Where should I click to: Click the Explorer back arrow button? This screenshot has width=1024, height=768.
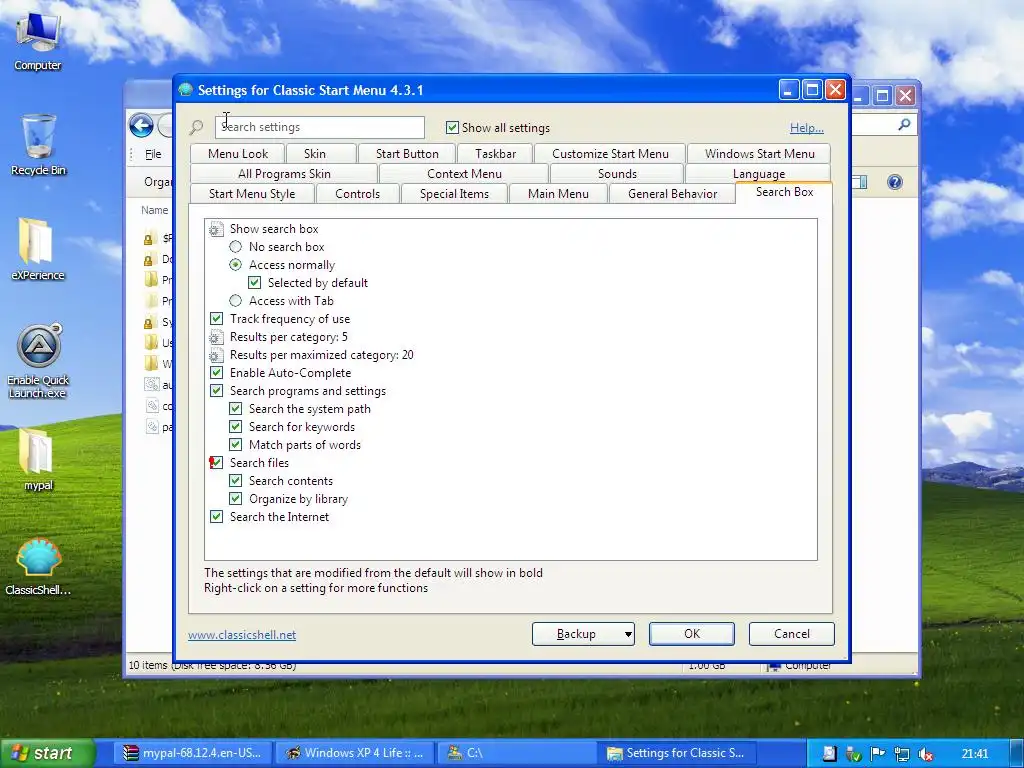(x=141, y=125)
